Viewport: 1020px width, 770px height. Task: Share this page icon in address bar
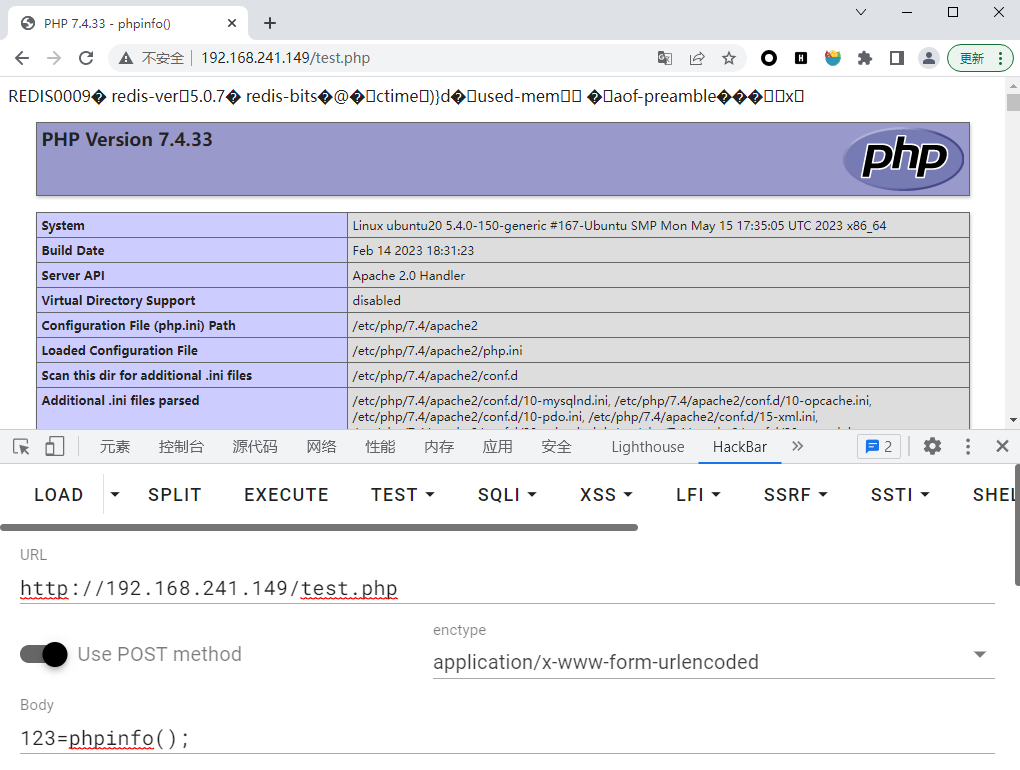[697, 58]
